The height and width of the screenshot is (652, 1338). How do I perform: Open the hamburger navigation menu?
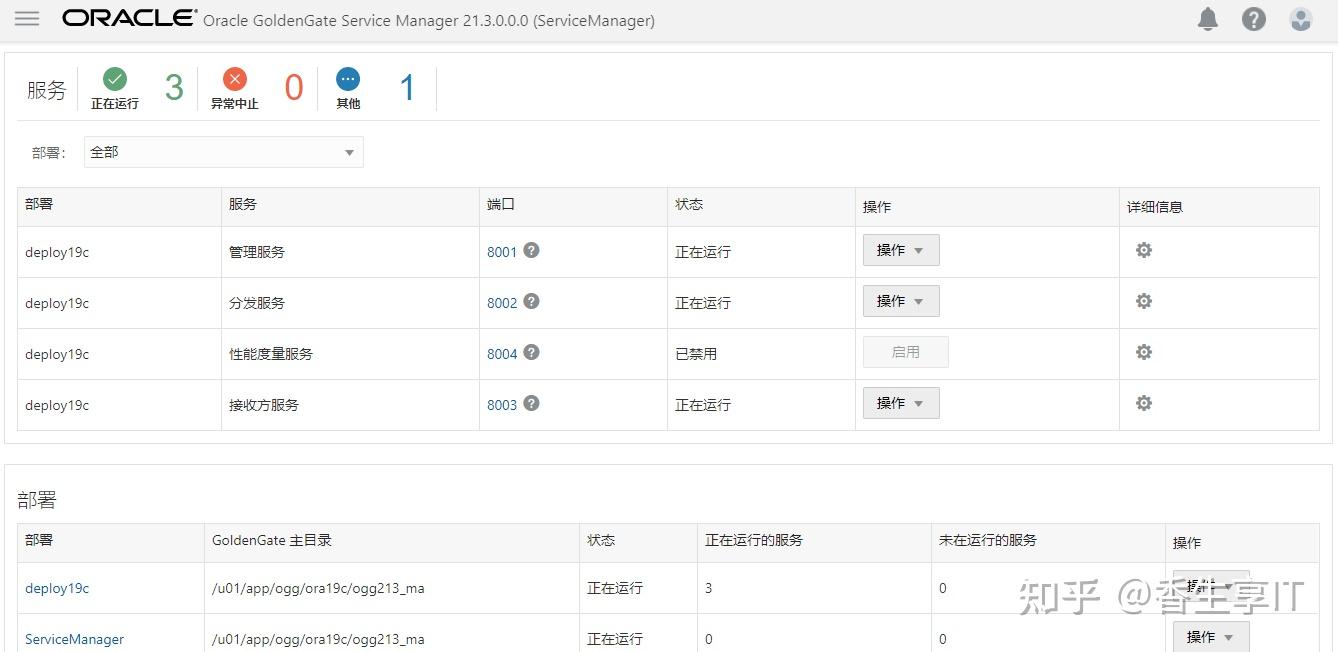tap(27, 17)
